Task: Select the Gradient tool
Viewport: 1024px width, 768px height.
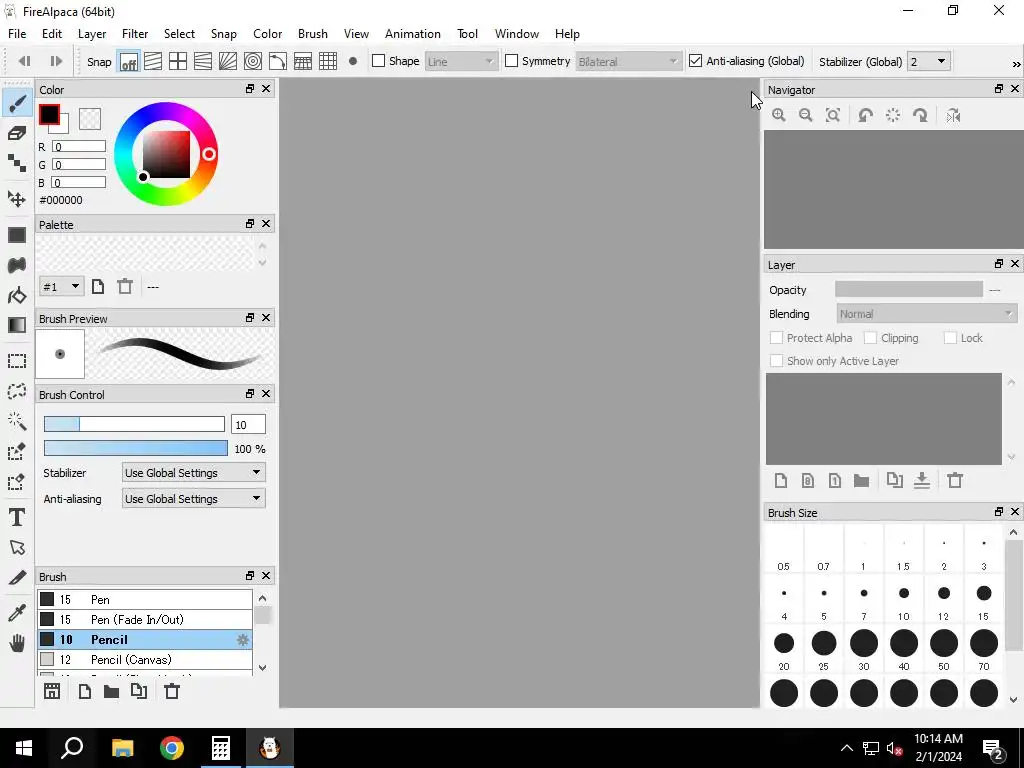Action: pyautogui.click(x=17, y=325)
